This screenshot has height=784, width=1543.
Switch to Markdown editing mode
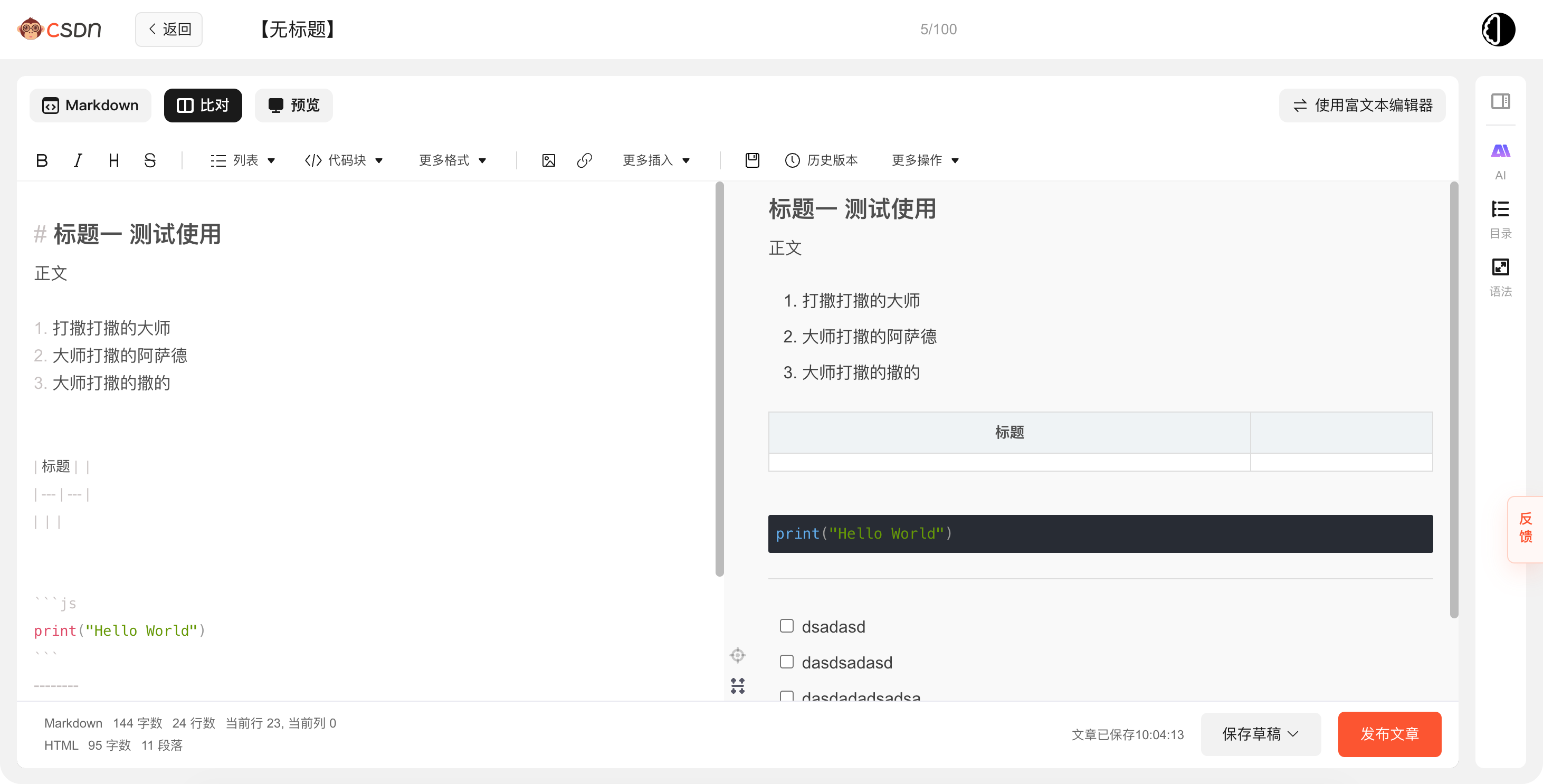click(x=90, y=106)
